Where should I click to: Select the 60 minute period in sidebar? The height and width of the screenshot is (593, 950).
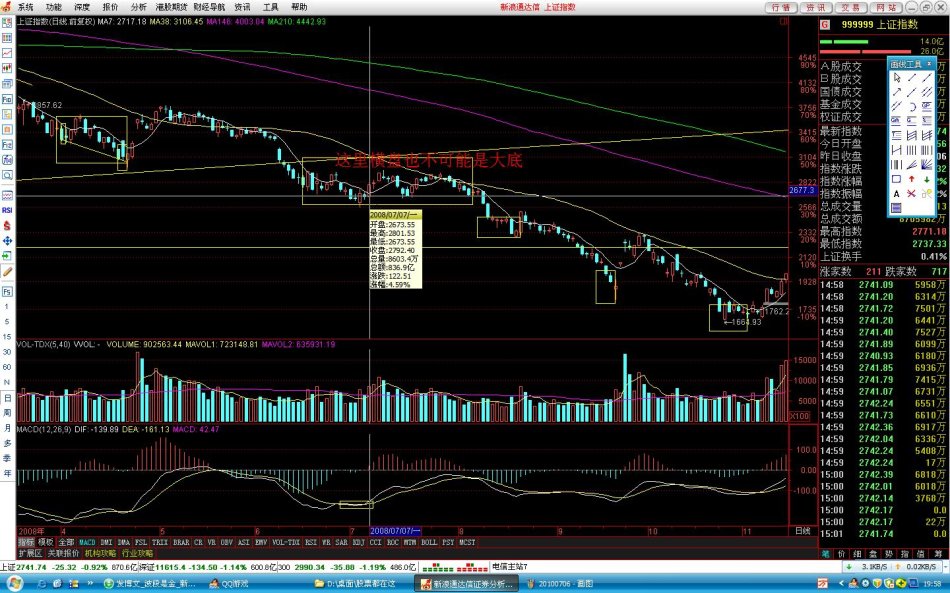pos(7,367)
